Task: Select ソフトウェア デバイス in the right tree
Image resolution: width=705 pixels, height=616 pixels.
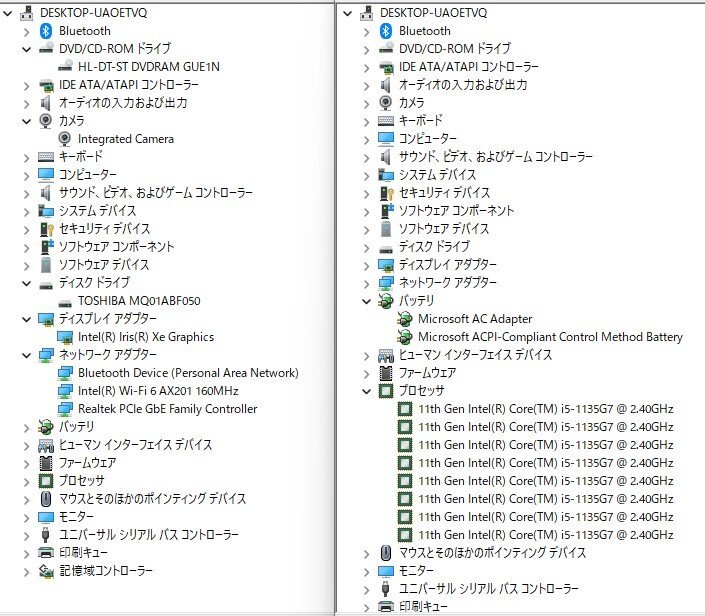Action: tap(444, 229)
